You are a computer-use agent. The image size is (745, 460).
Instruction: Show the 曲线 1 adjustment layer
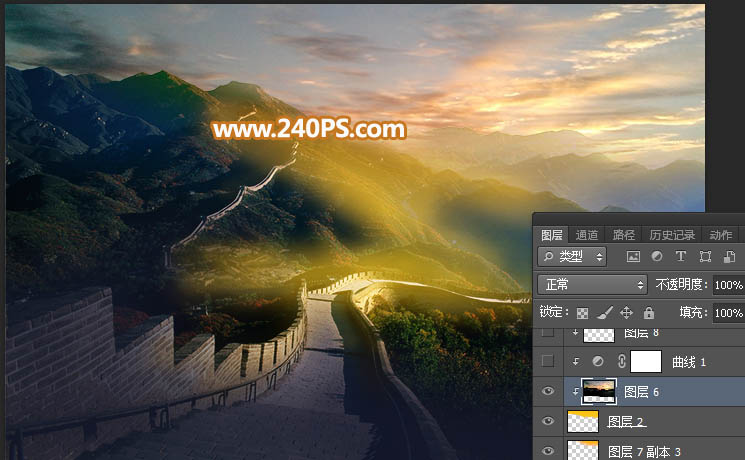click(x=547, y=361)
